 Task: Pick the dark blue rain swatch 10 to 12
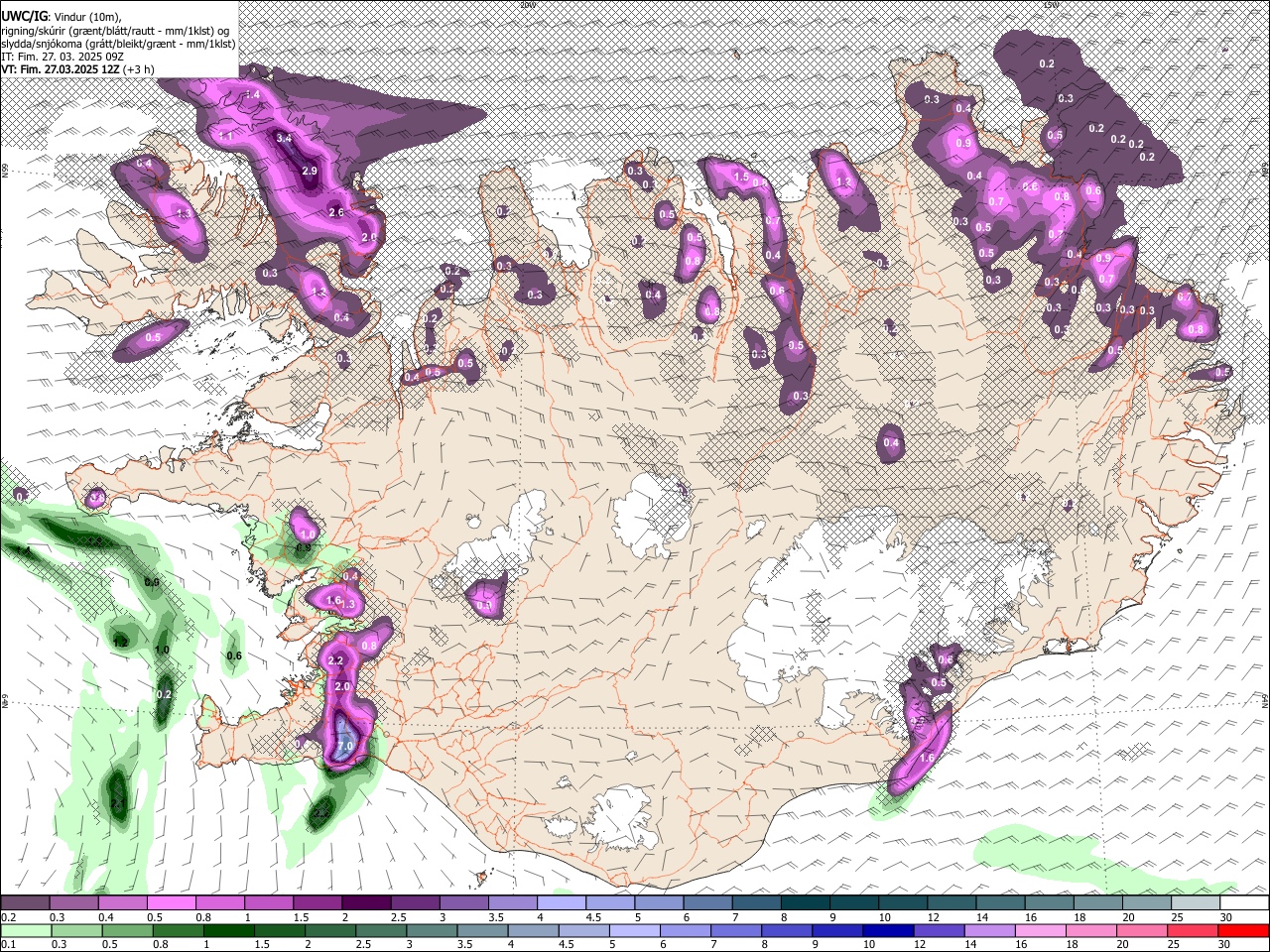pos(888,930)
